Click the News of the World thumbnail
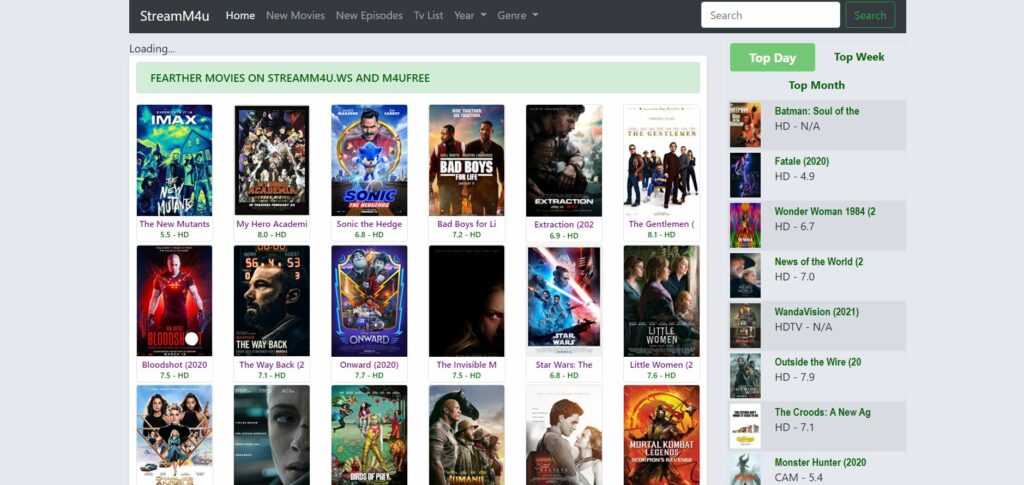This screenshot has height=485, width=1024. click(x=745, y=275)
